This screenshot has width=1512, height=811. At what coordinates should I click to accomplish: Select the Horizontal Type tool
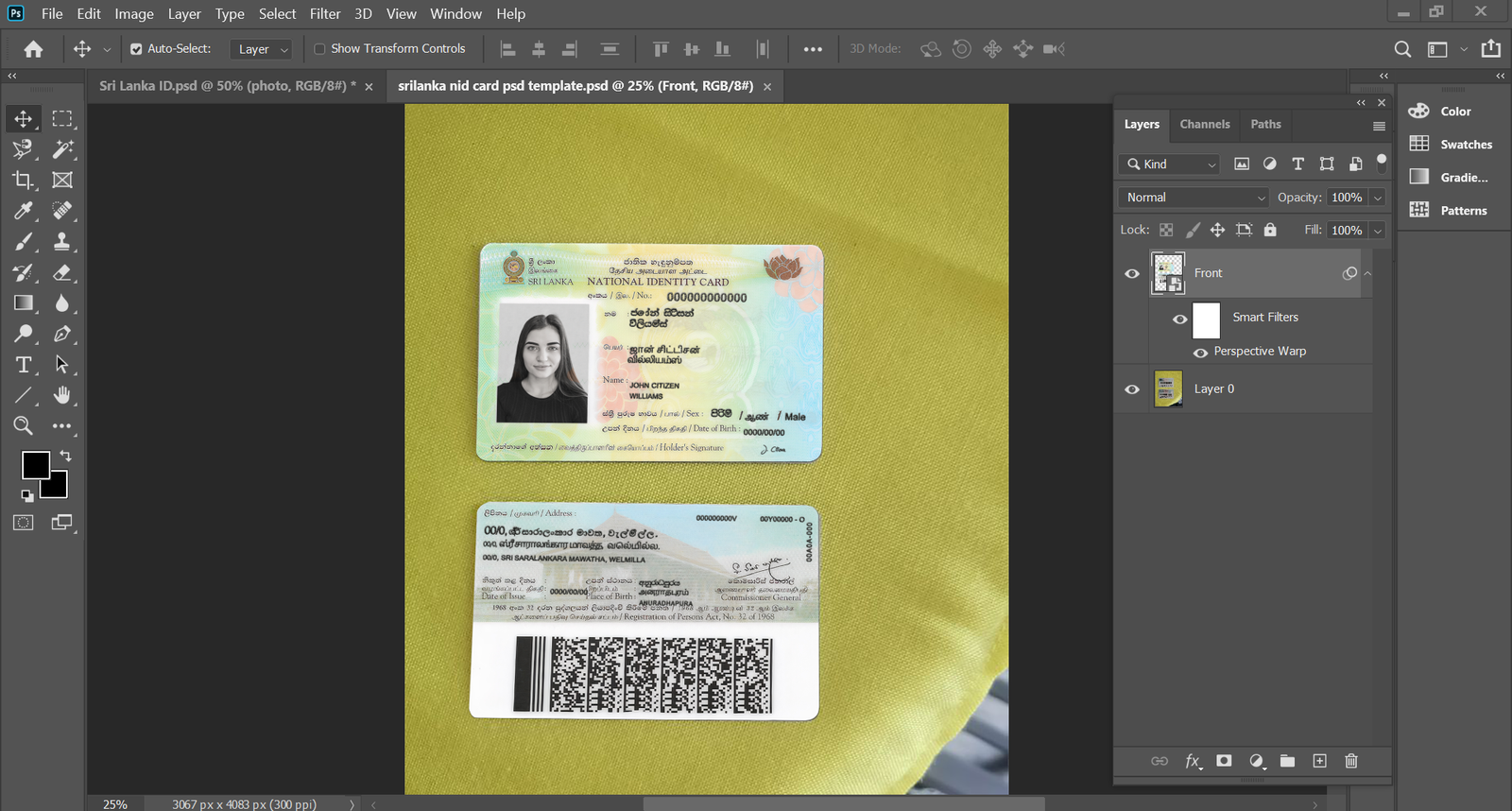pos(24,365)
